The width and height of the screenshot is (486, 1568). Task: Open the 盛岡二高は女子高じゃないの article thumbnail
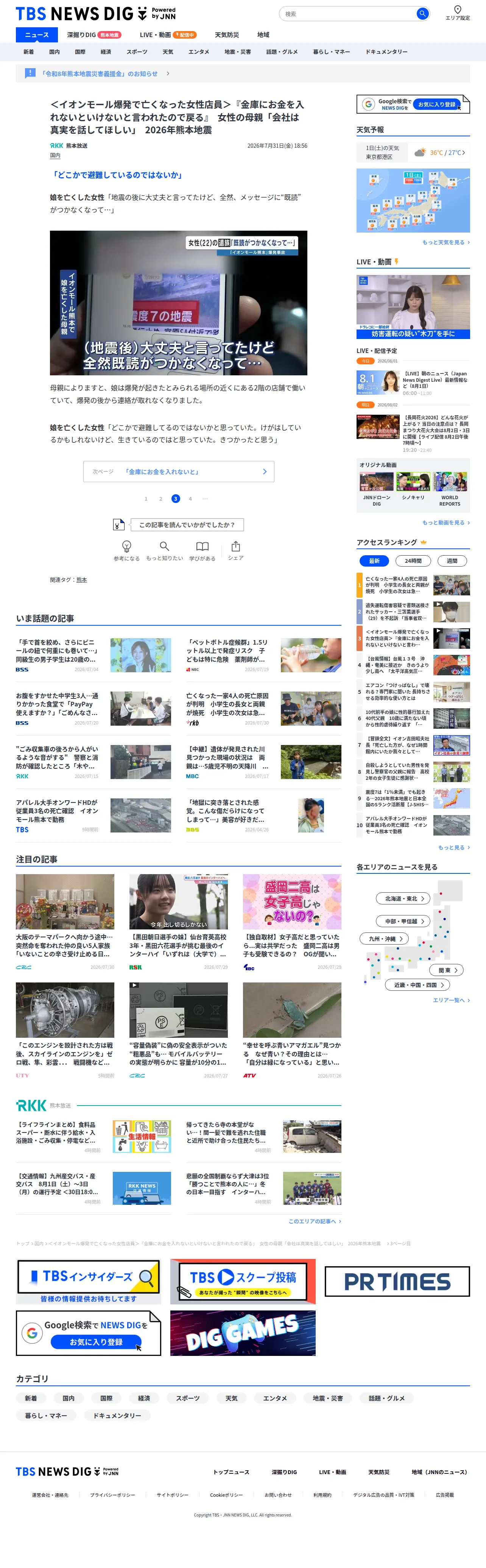(292, 901)
